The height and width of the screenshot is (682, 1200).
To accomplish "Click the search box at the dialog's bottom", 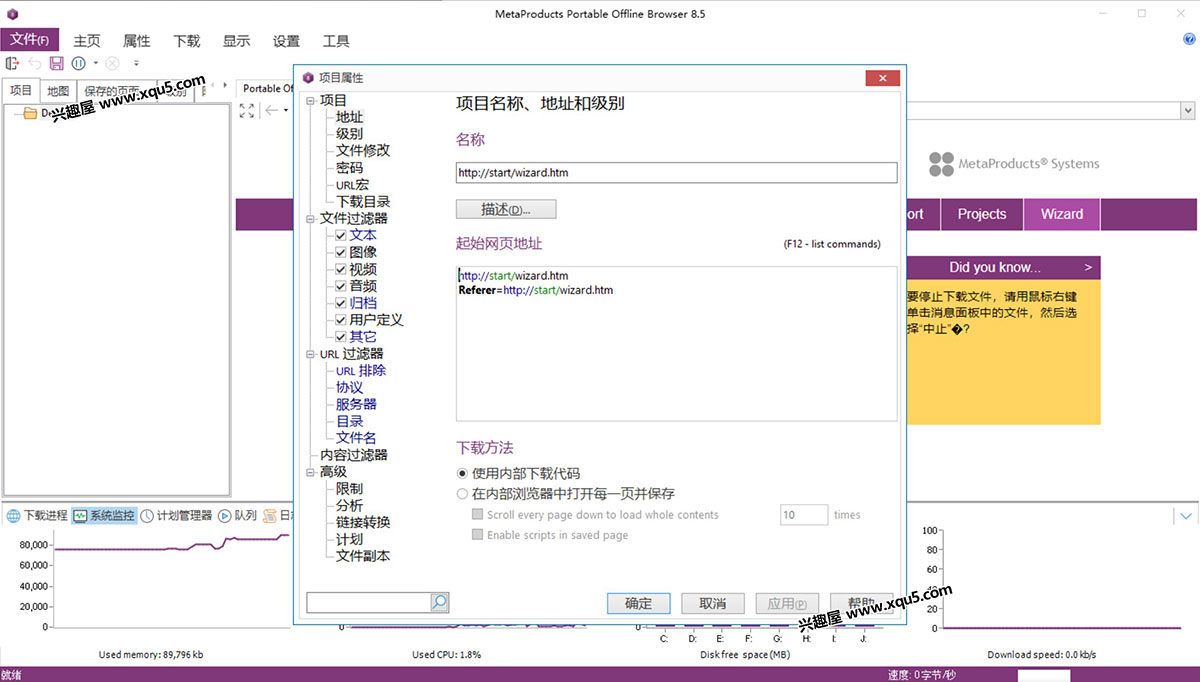I will point(368,602).
